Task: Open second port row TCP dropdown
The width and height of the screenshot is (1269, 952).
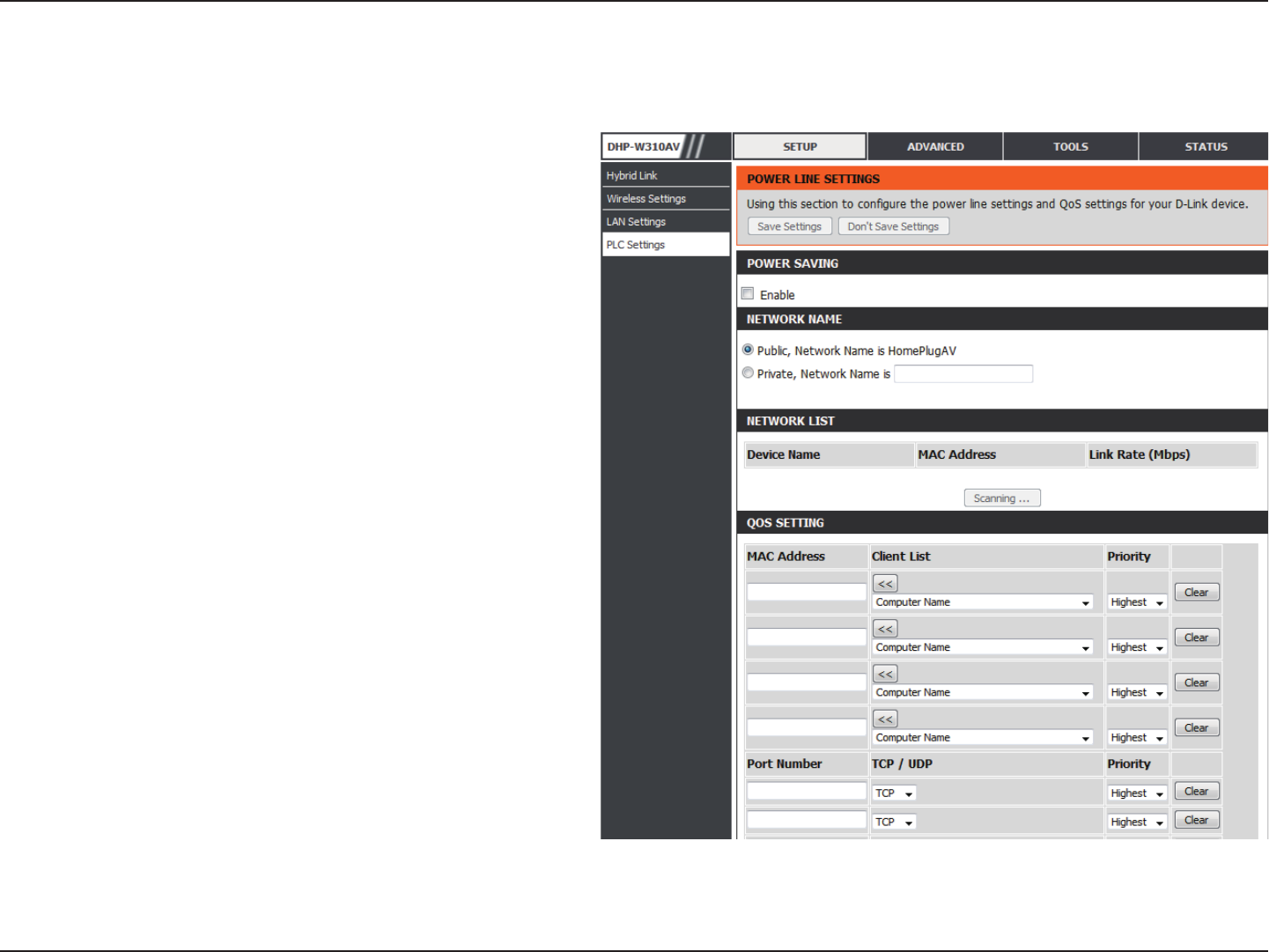Action: 894,822
